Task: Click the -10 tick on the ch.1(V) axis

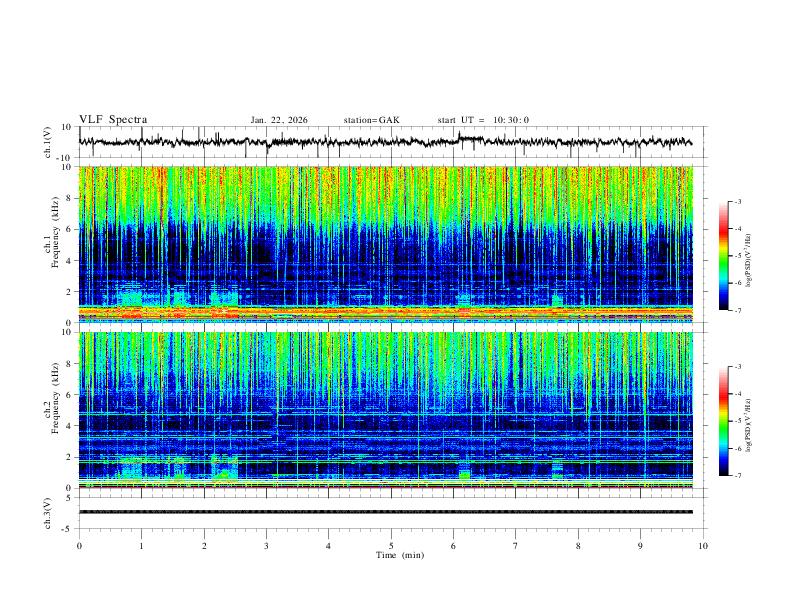Action: pyautogui.click(x=66, y=158)
